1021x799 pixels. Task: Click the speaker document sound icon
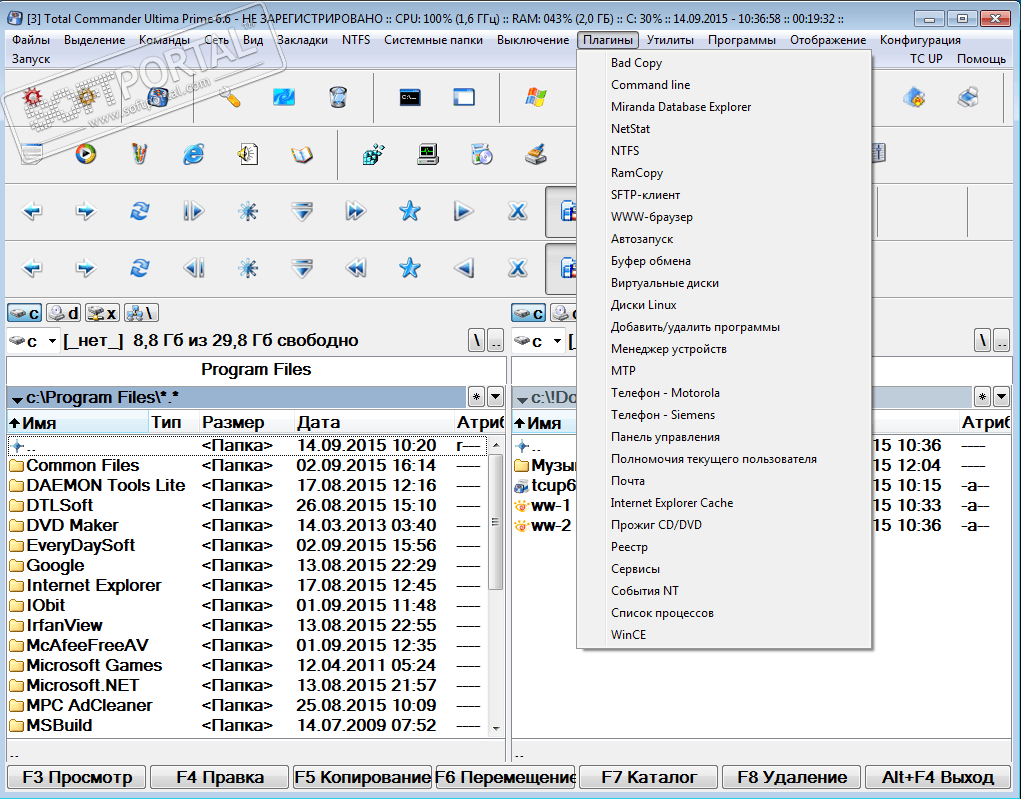pyautogui.click(x=247, y=154)
